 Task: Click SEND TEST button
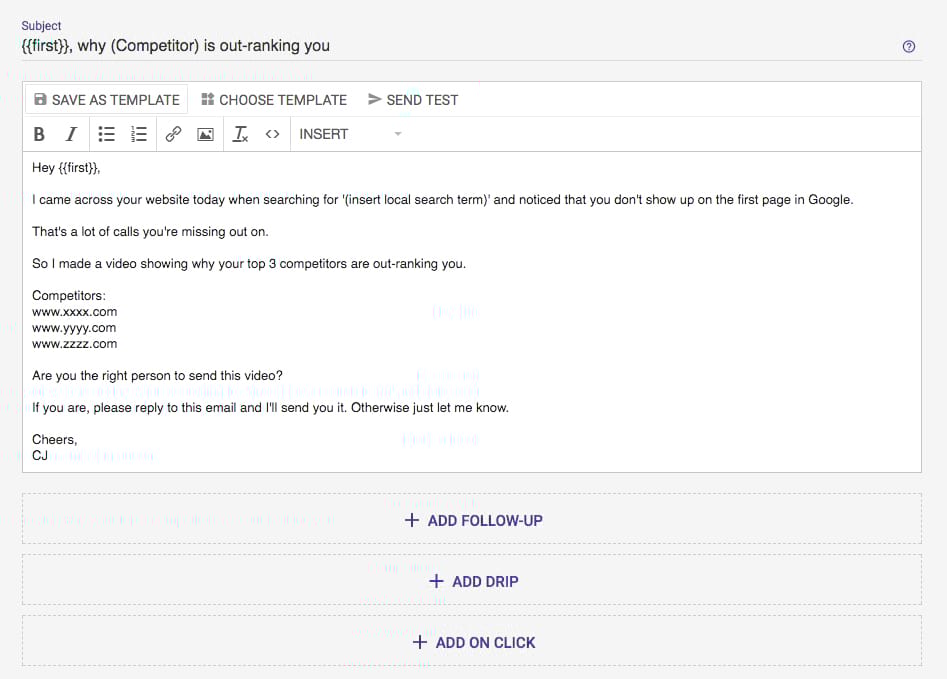pyautogui.click(x=413, y=100)
